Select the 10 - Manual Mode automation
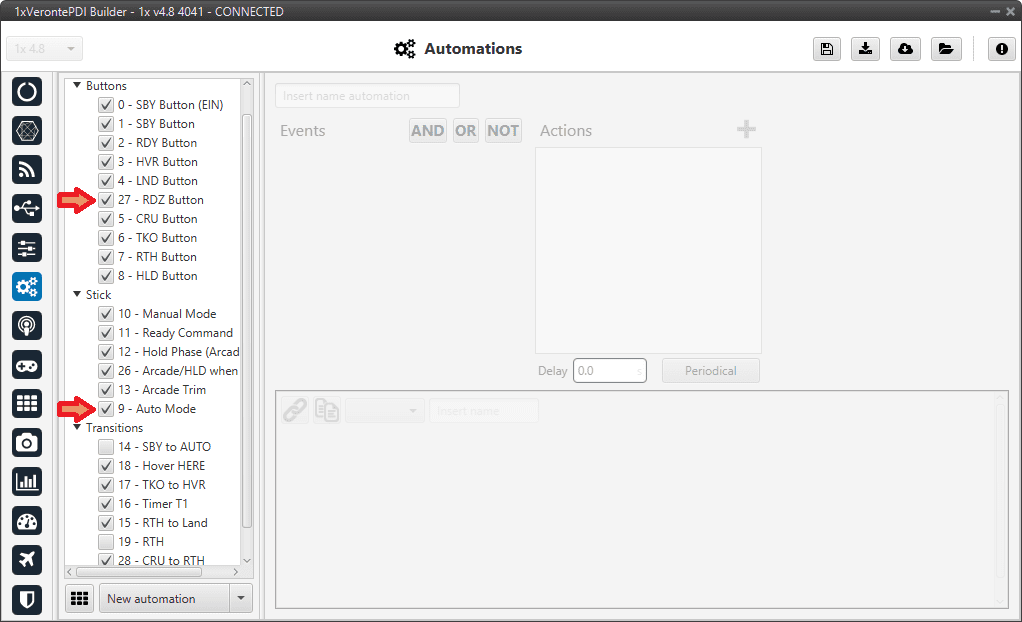 point(166,314)
